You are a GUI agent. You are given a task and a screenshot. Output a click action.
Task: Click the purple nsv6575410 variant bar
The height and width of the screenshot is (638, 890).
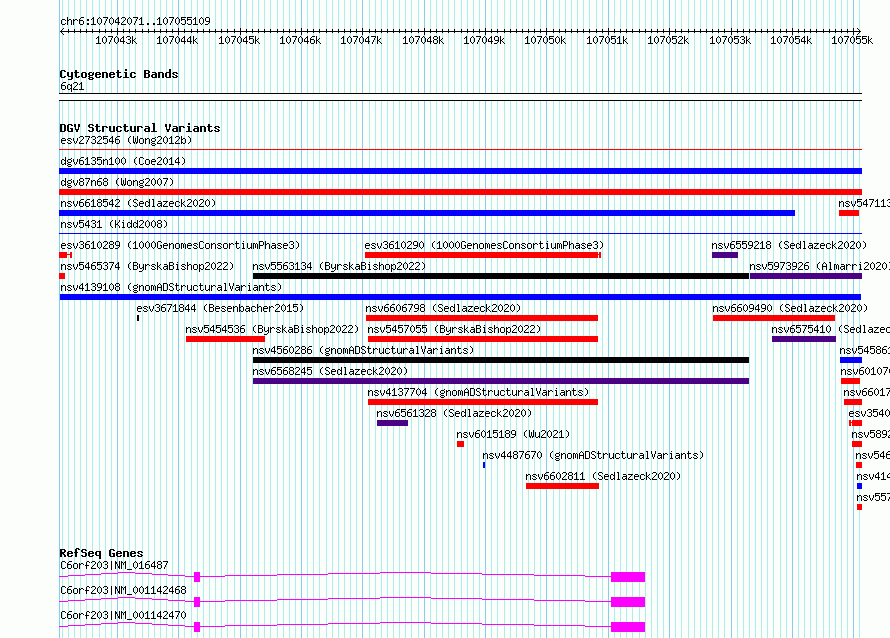804,339
